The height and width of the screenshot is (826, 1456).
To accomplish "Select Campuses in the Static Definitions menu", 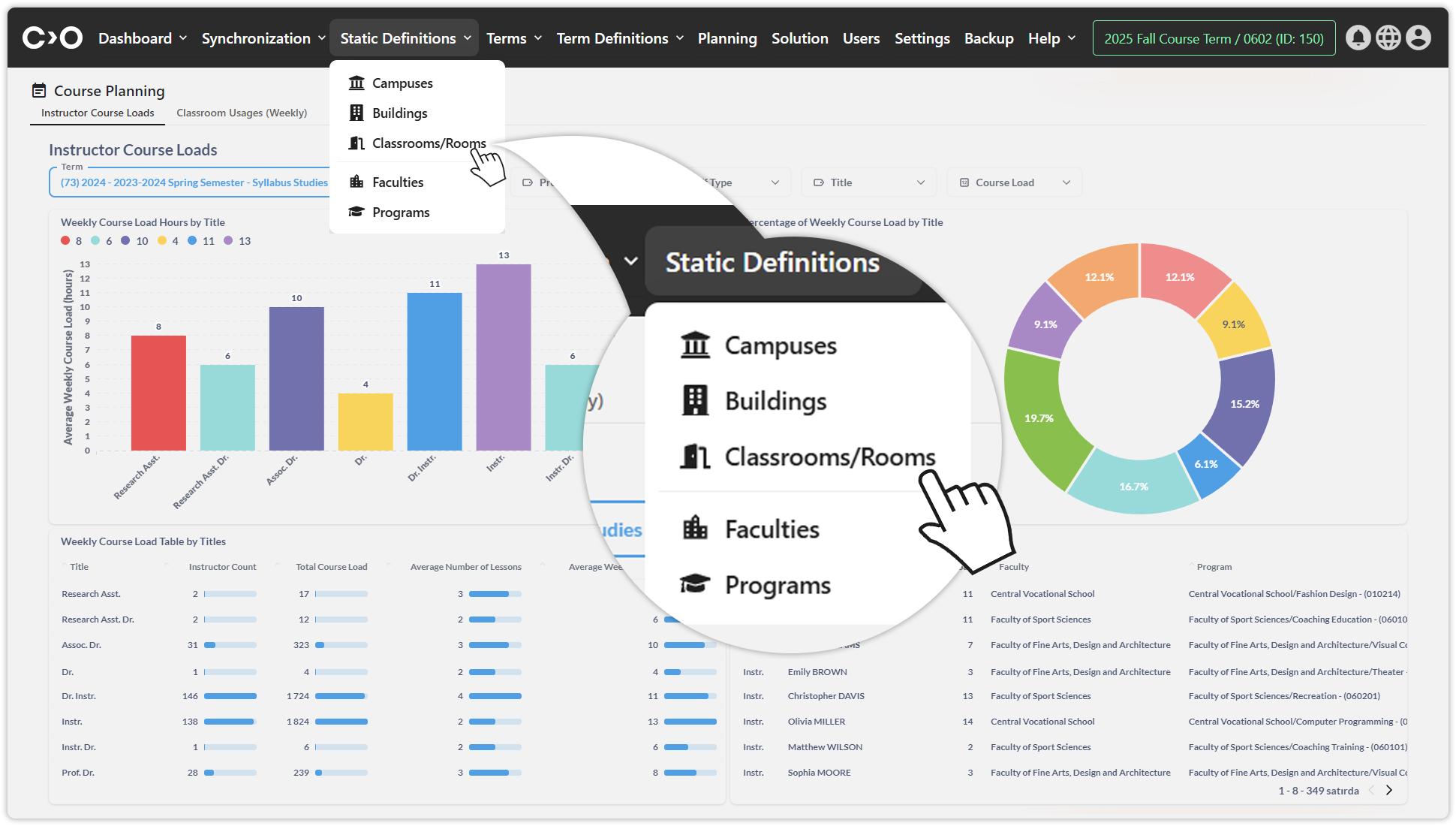I will (x=402, y=83).
